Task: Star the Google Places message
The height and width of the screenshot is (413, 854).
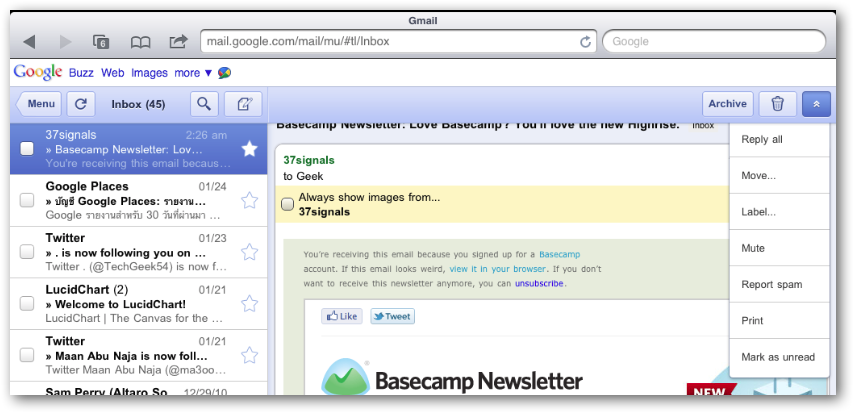Action: (x=249, y=201)
